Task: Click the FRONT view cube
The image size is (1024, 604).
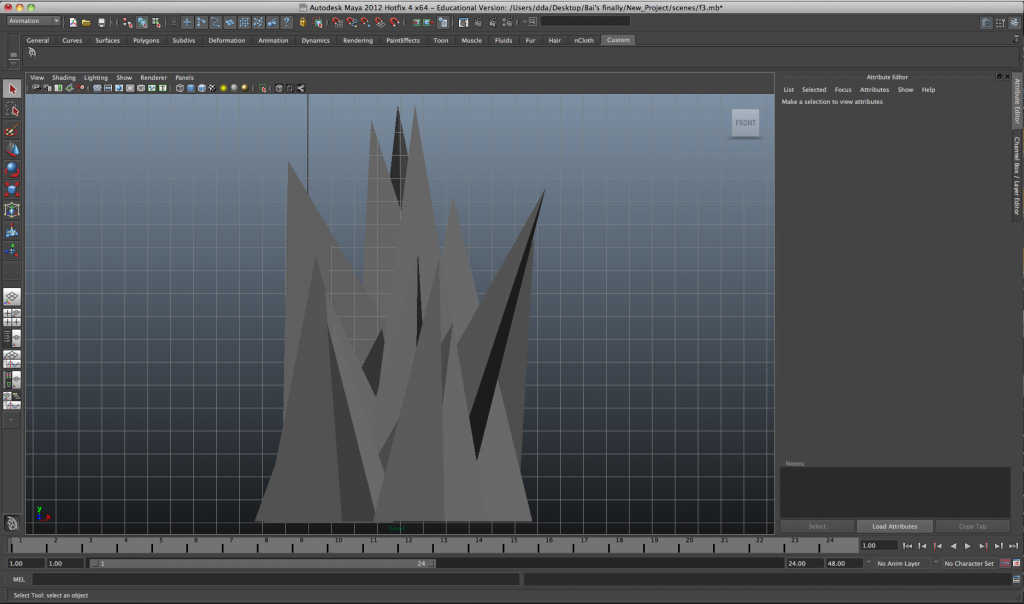Action: [x=745, y=123]
